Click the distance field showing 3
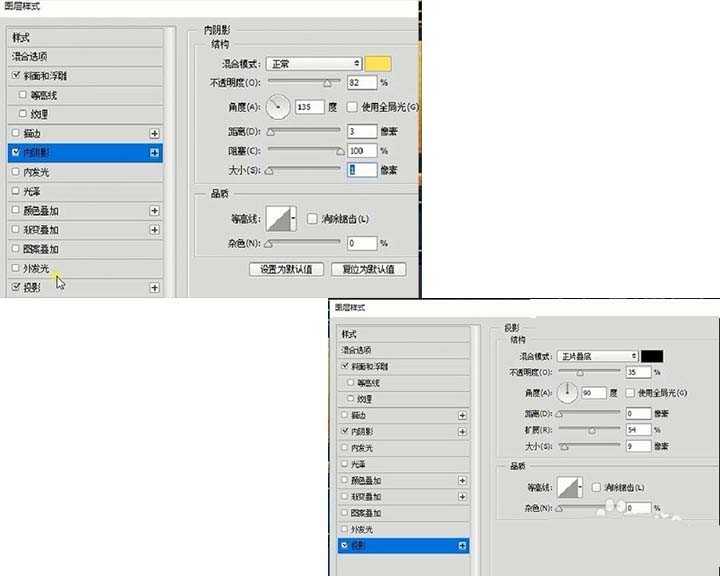The width and height of the screenshot is (720, 576). click(x=361, y=131)
